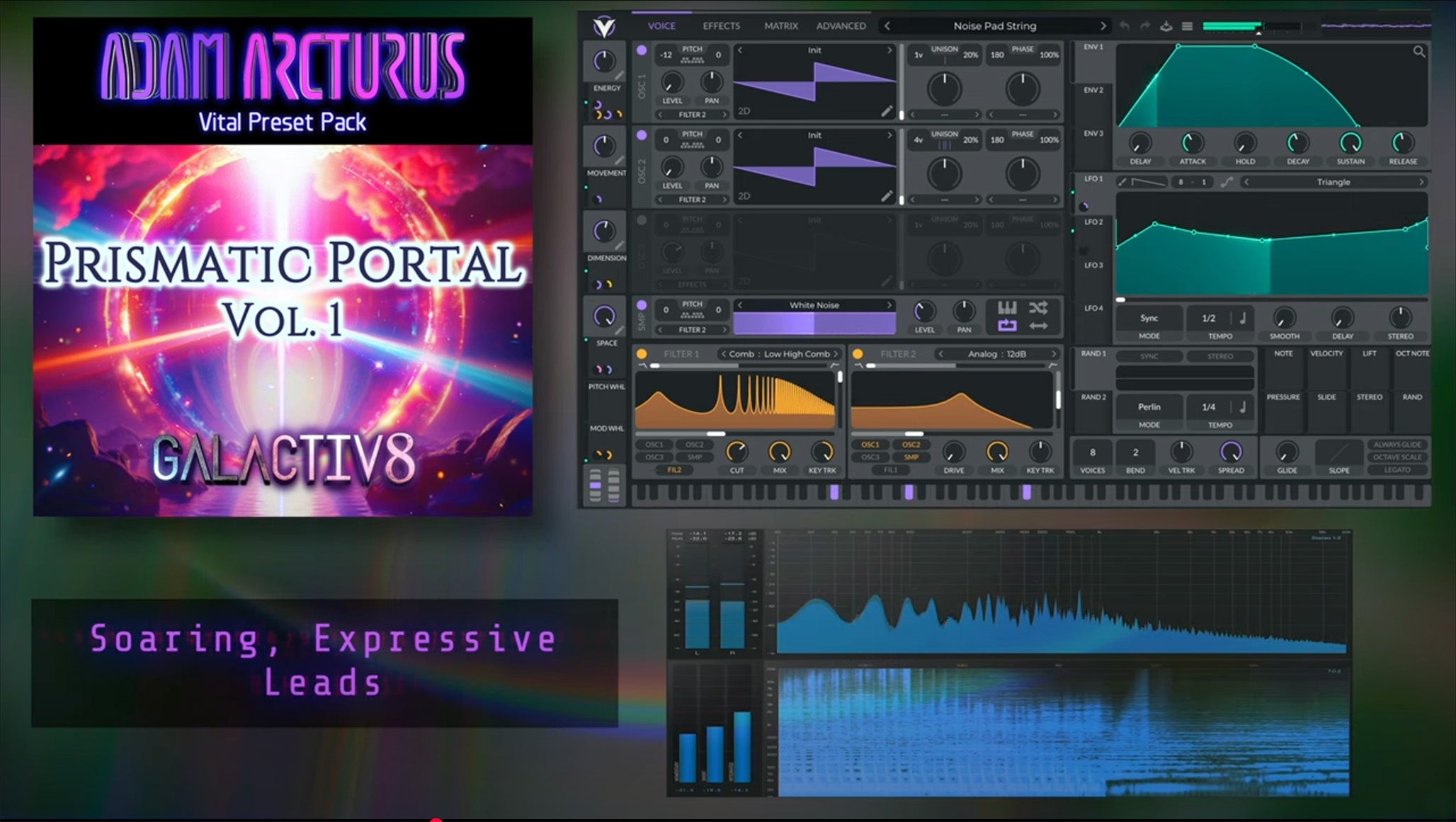Screen dimensions: 1456x822
Task: Click the save preset icon
Action: tap(1166, 26)
